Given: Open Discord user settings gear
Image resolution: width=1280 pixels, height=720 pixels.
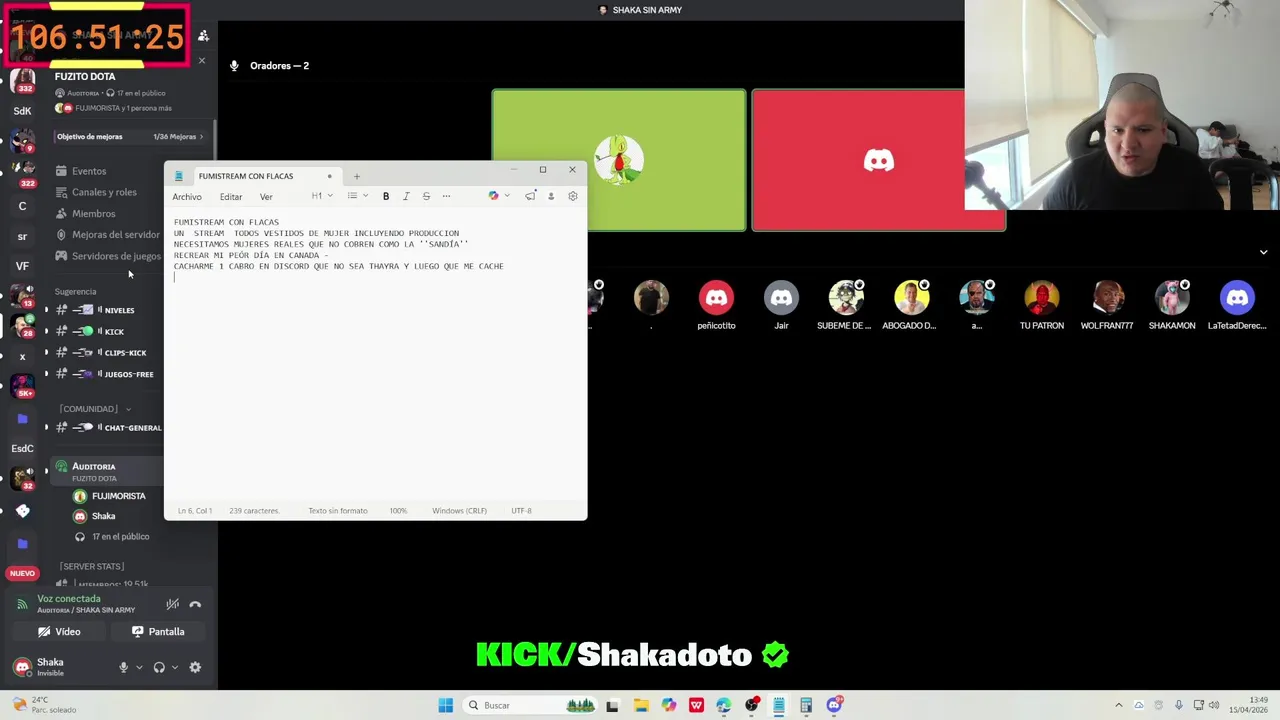Looking at the screenshot, I should pos(195,667).
